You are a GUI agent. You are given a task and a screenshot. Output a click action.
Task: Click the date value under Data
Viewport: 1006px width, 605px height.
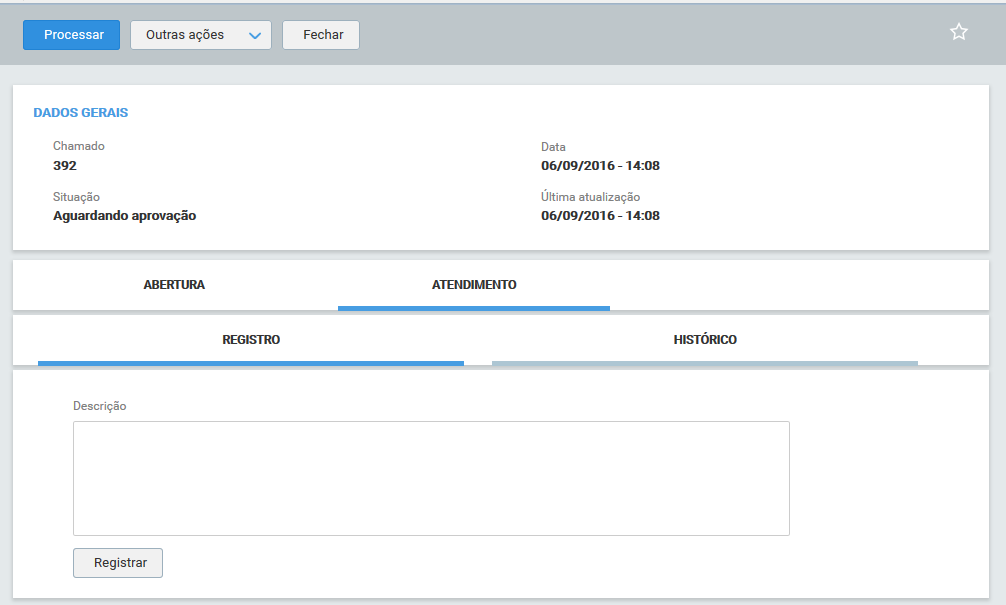[600, 166]
